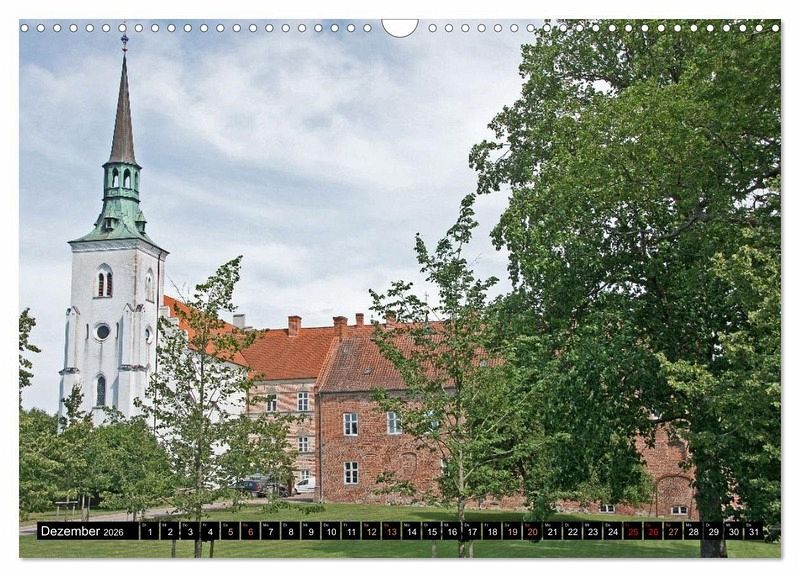Select day 29 in the calendar strip
Image resolution: width=800 pixels, height=577 pixels.
[714, 531]
